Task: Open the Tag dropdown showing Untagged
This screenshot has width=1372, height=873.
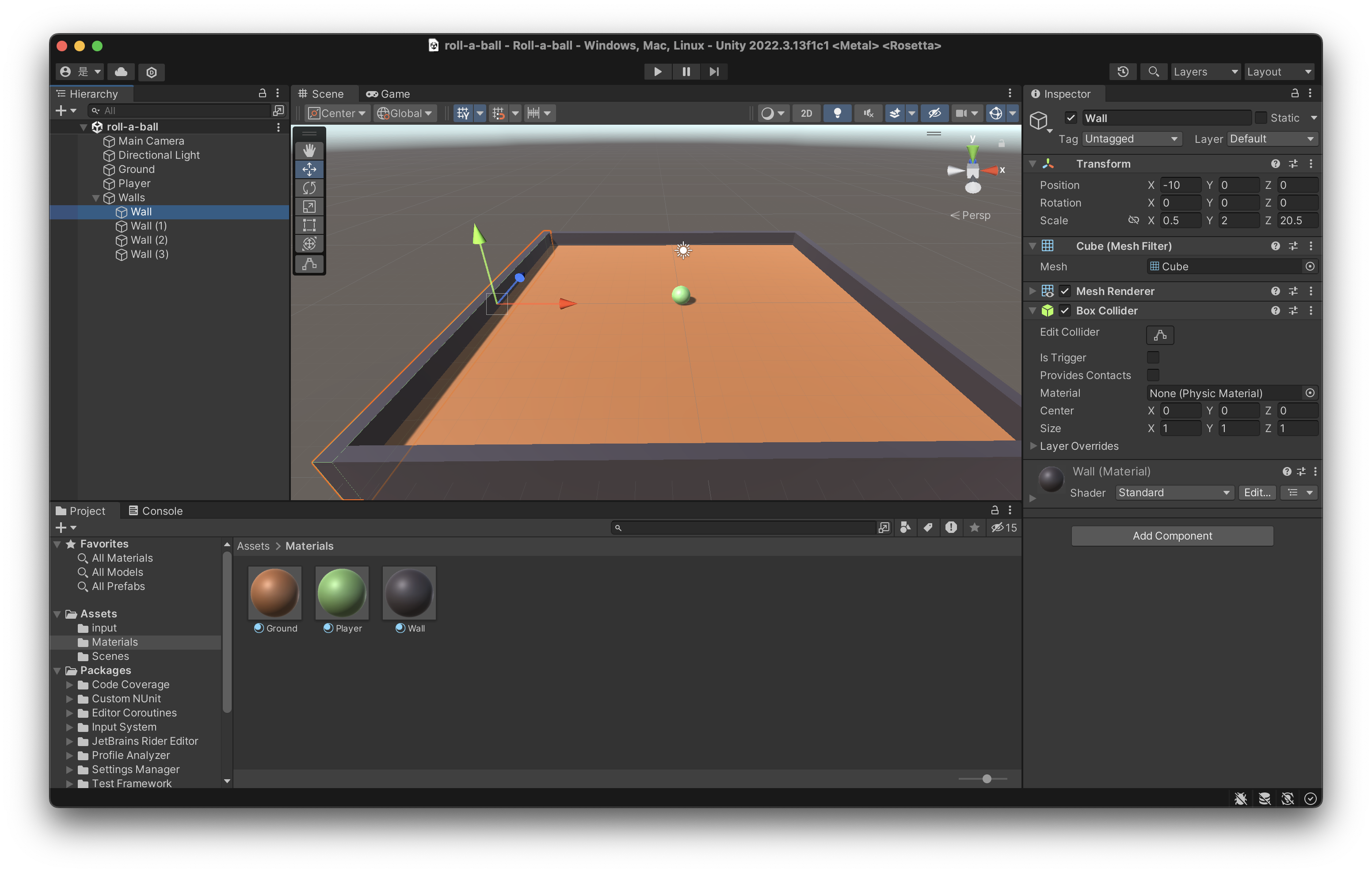Action: pos(1132,139)
